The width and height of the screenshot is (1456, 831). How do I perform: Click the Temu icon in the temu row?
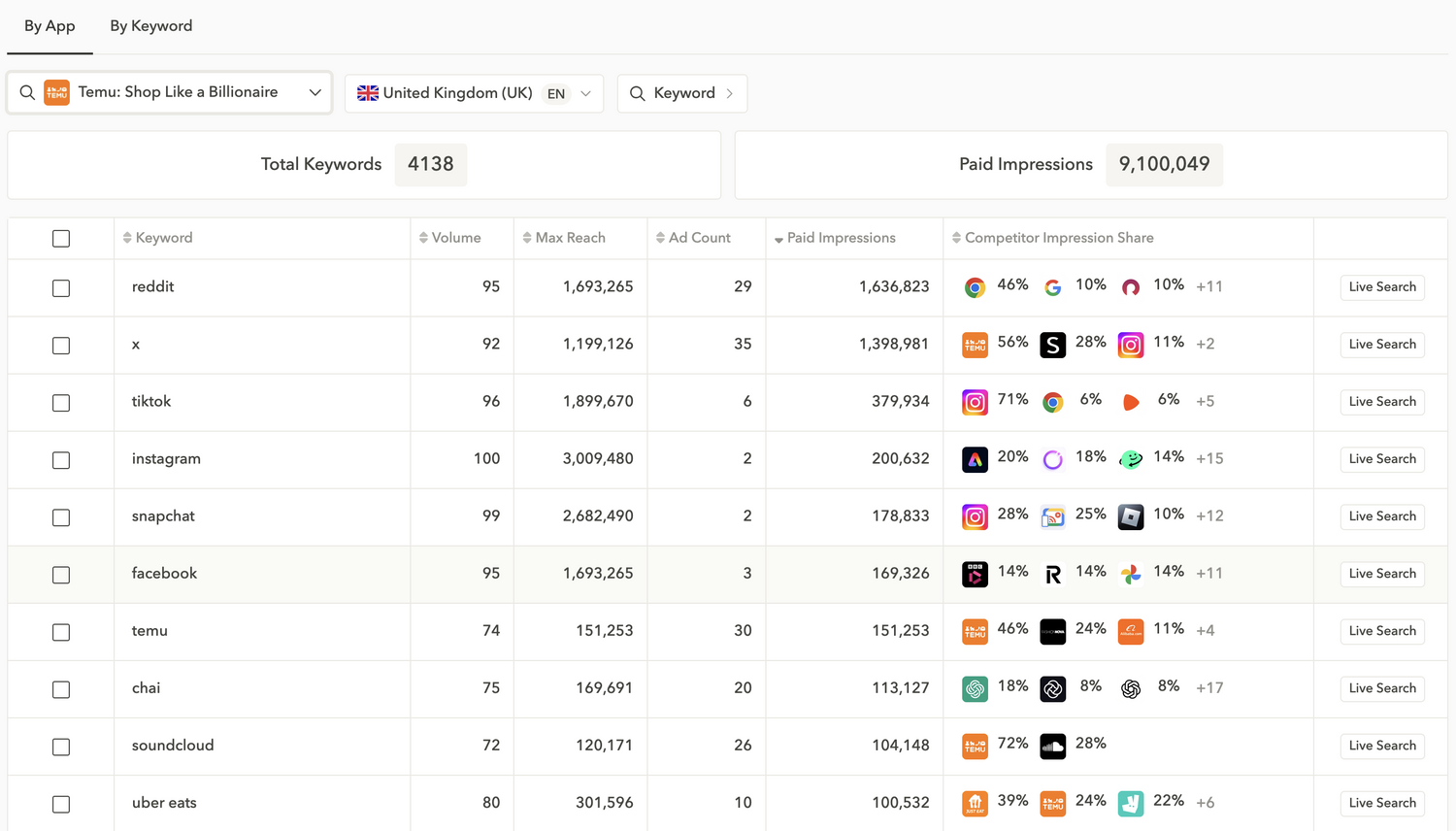[975, 631]
